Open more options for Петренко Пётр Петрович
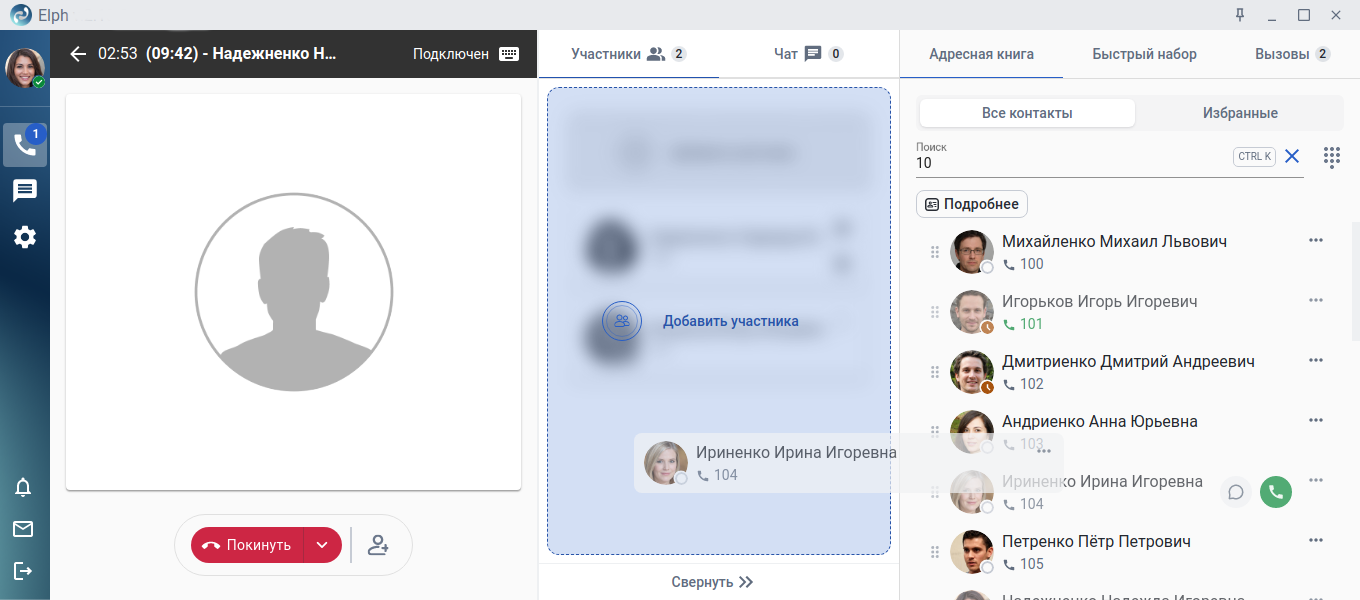The height and width of the screenshot is (600, 1360). 1316,540
